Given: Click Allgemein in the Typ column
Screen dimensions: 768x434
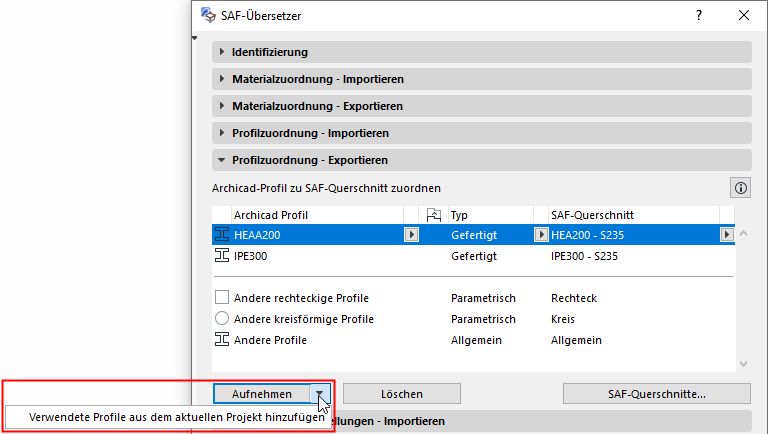Looking at the screenshot, I should pyautogui.click(x=476, y=340).
